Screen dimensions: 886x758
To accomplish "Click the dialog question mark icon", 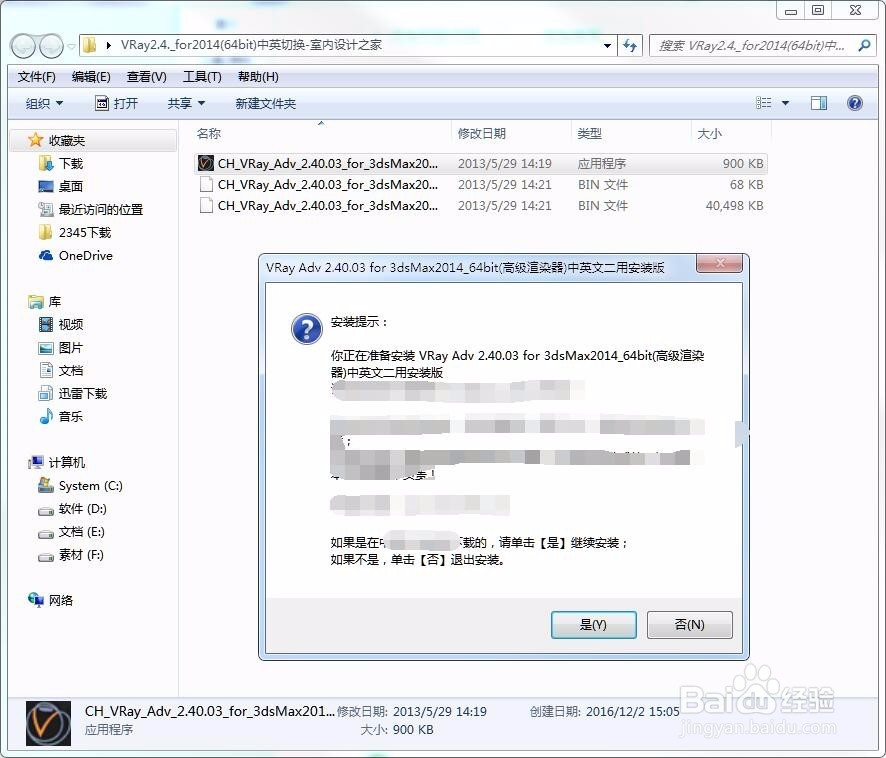I will [x=307, y=329].
